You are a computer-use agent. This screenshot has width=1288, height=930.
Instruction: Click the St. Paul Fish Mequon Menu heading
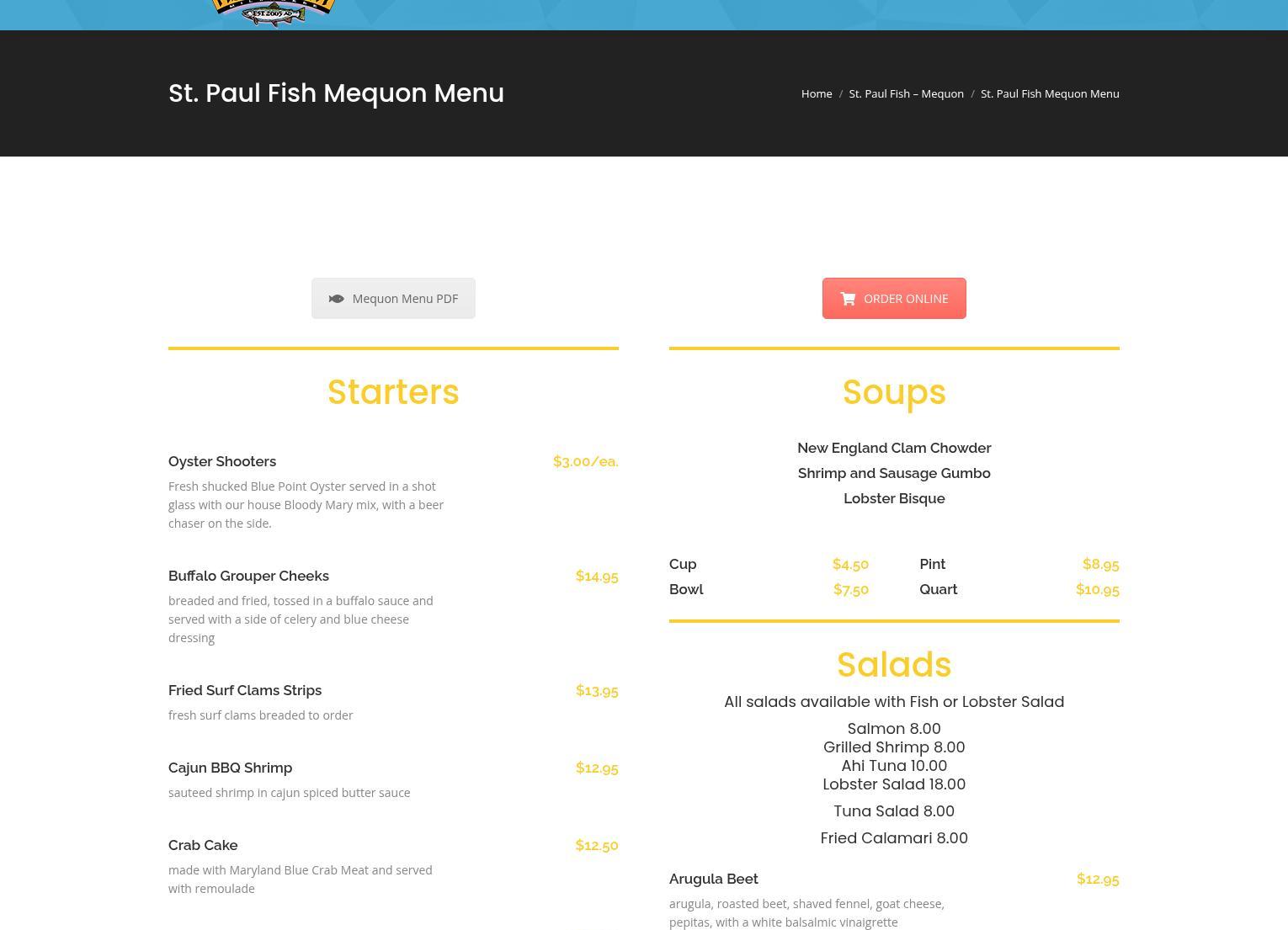[336, 93]
